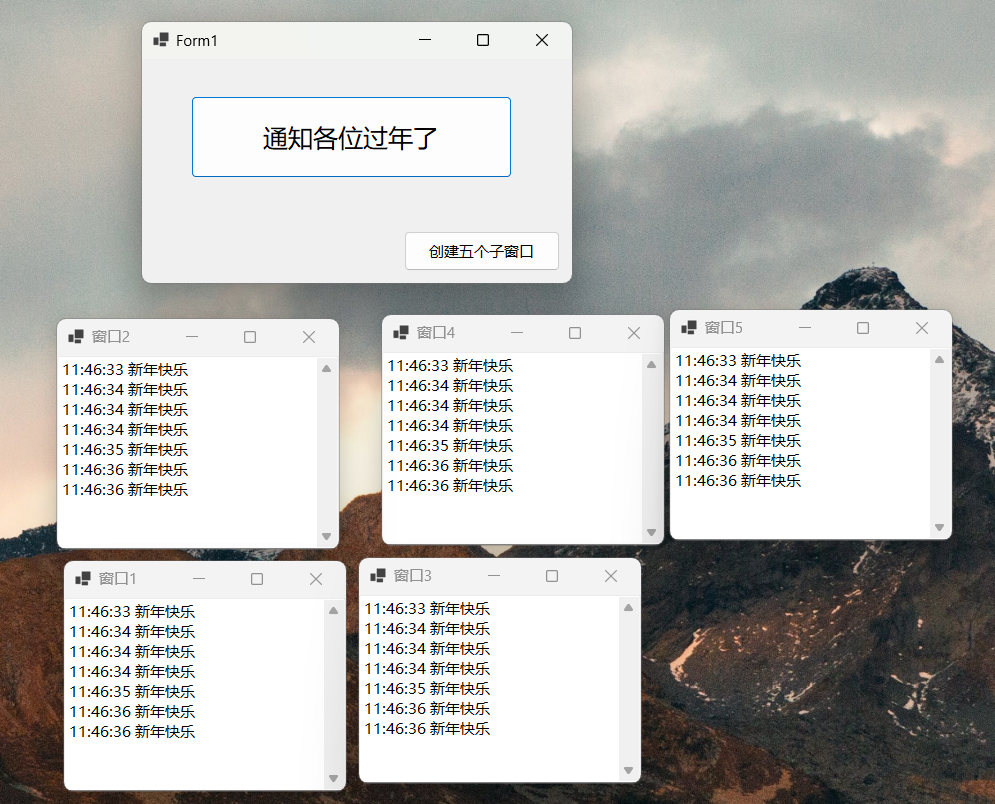Click the 11:46:33 新年快乐 line in 窗口1
Screen dimensions: 995x804
(x=133, y=611)
